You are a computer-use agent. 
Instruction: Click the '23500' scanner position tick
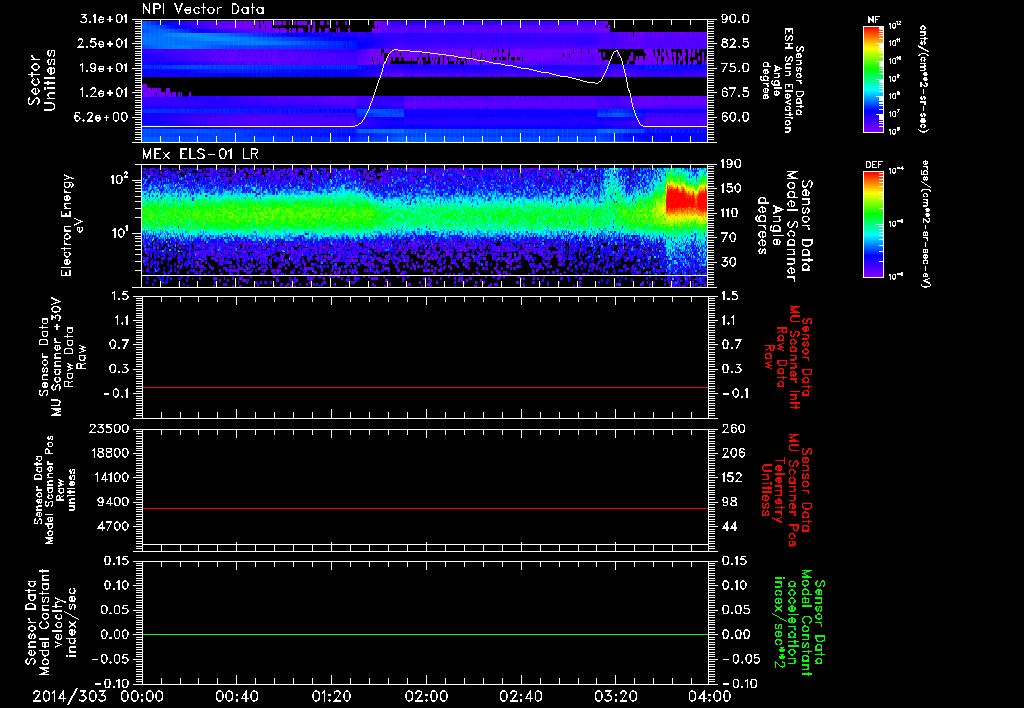click(x=109, y=429)
